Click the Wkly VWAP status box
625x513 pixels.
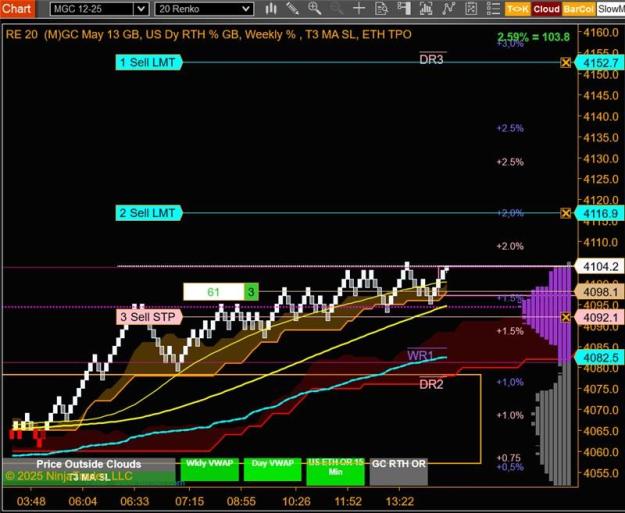pos(210,469)
